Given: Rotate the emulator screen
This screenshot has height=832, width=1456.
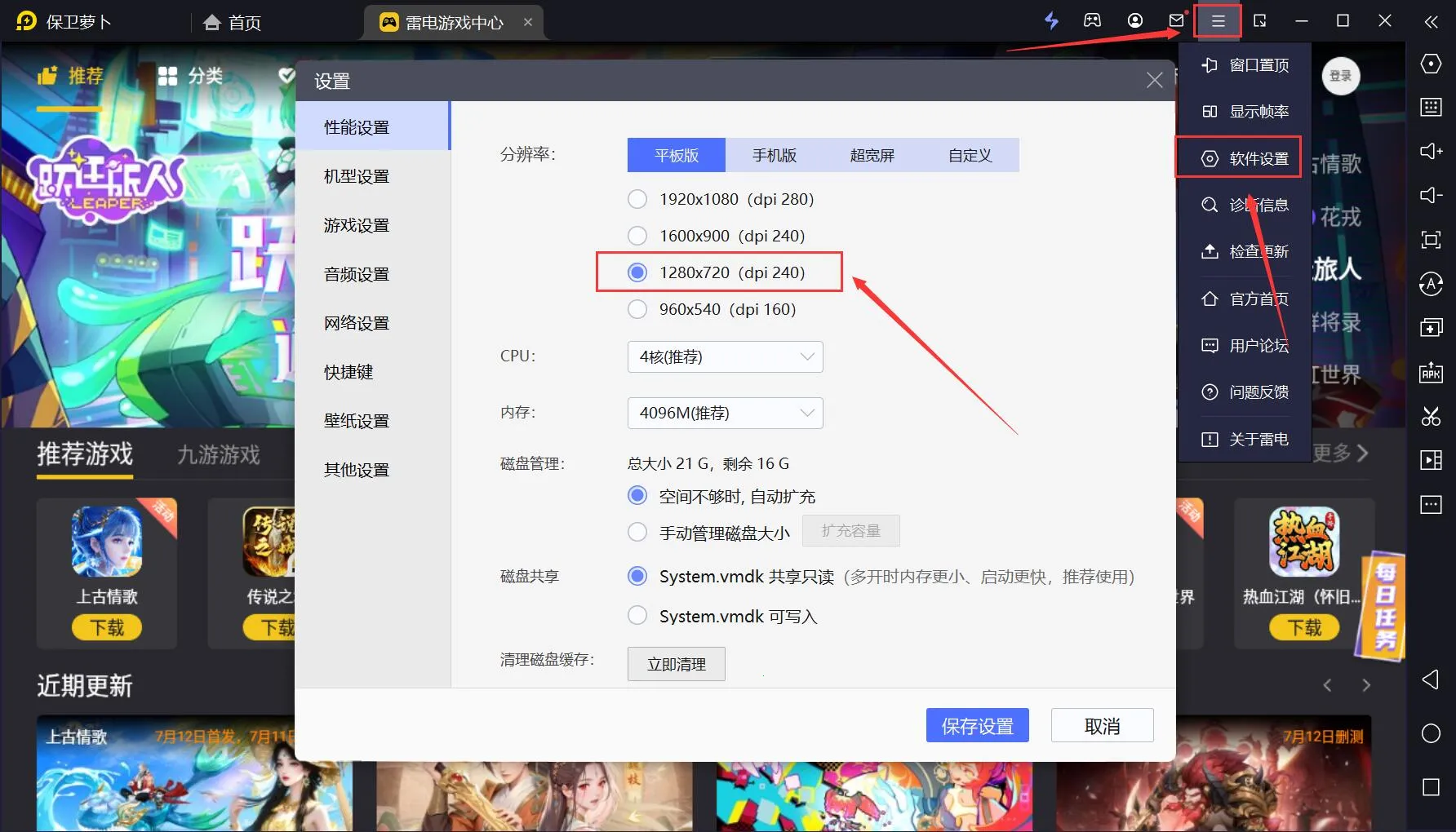Looking at the screenshot, I should [x=1431, y=285].
